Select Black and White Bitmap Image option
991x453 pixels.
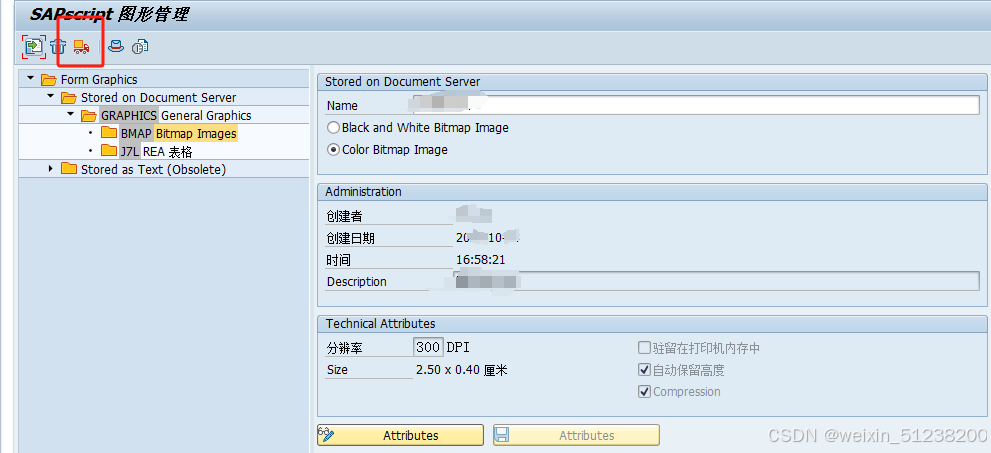pos(333,128)
